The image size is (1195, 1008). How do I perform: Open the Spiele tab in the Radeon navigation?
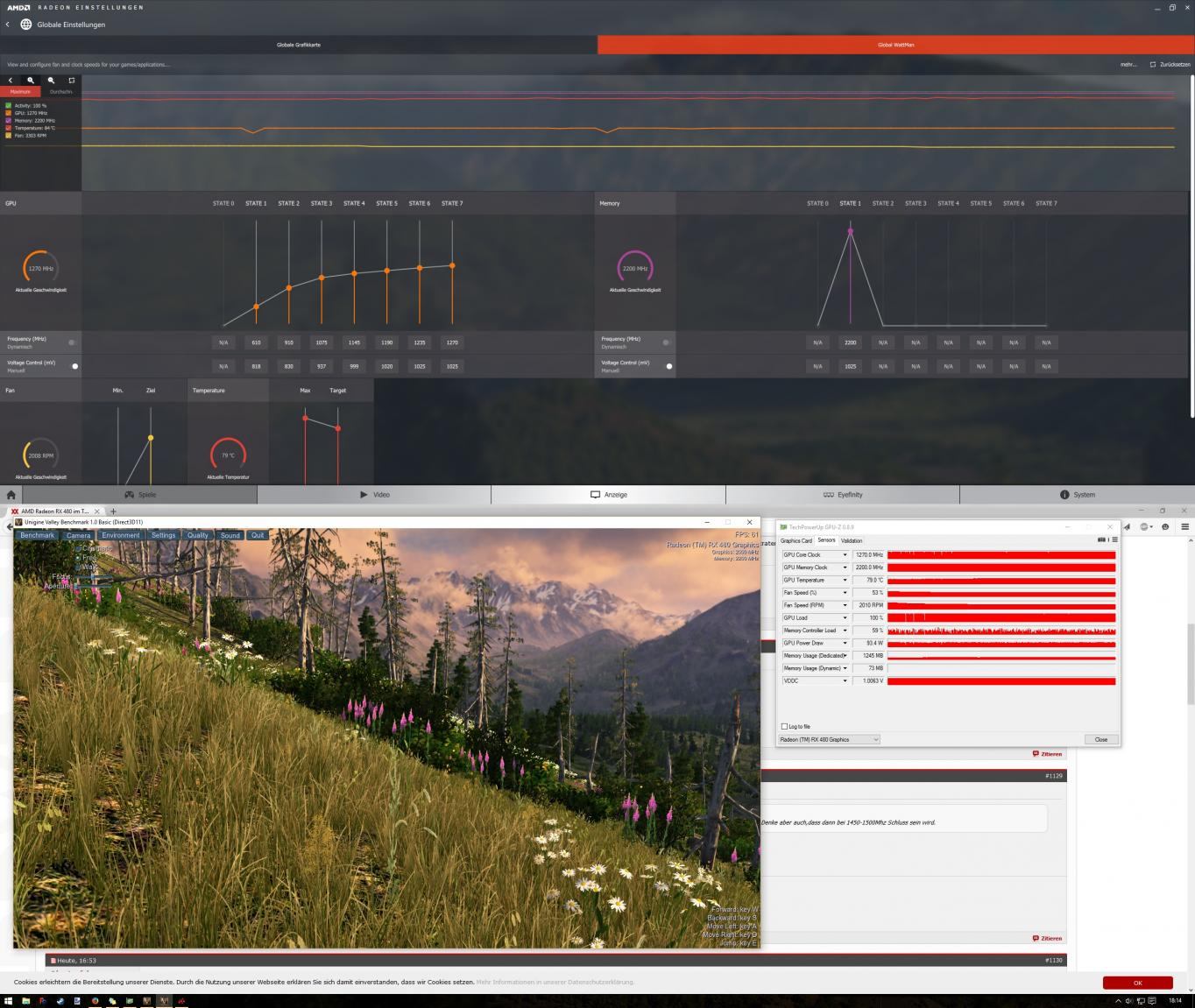click(x=140, y=495)
